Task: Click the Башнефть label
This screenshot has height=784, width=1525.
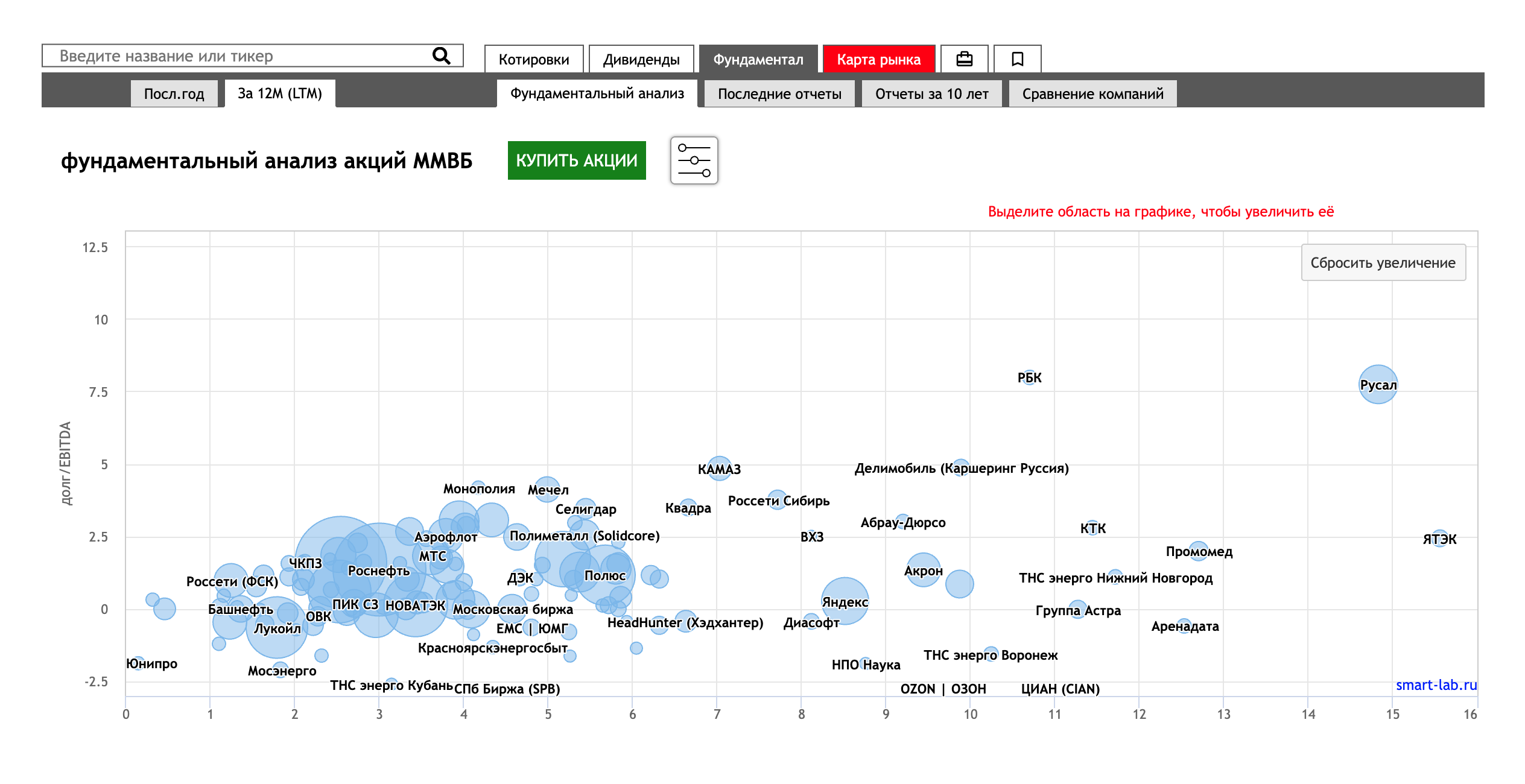Action: click(x=241, y=609)
